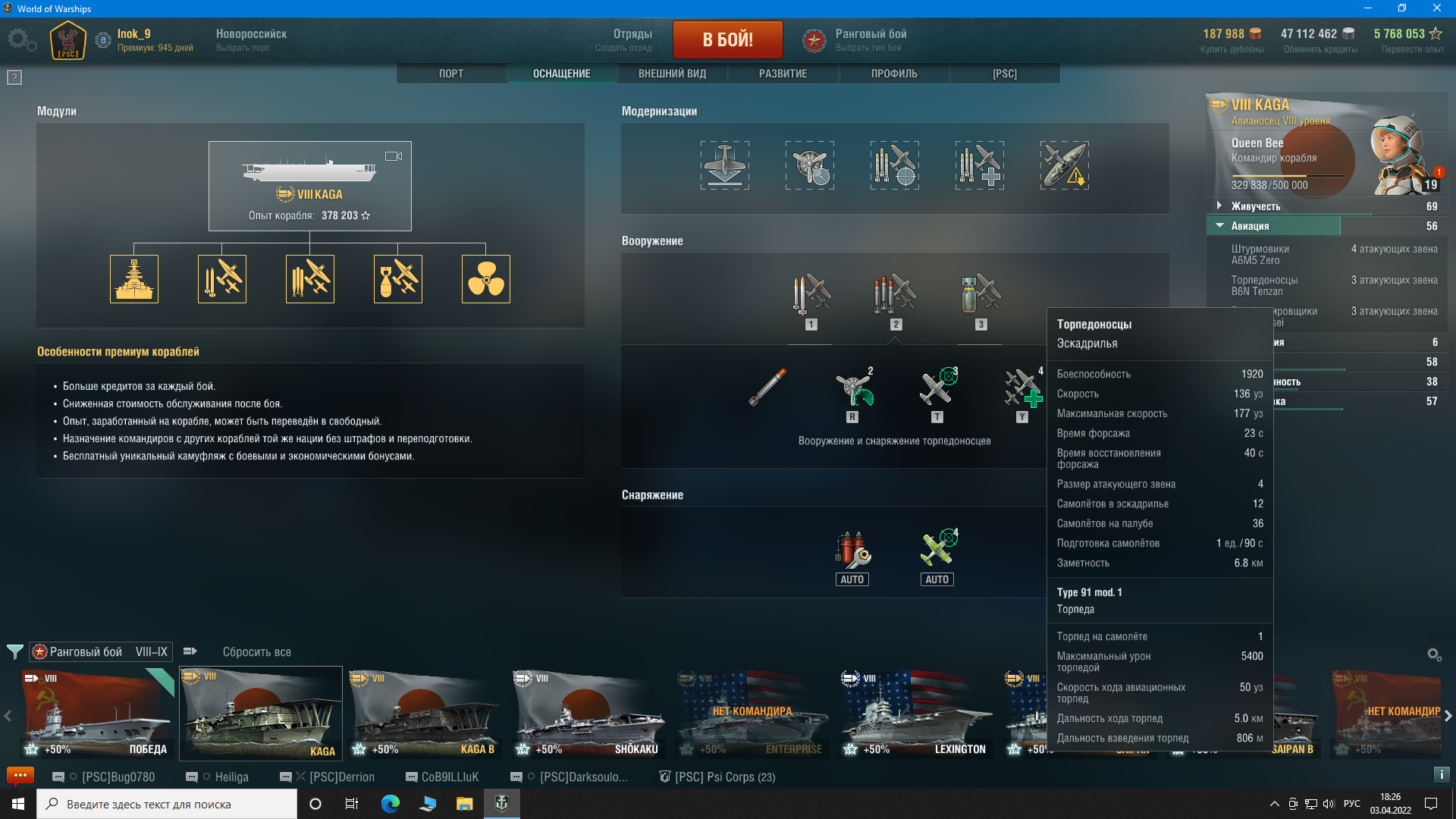Screen dimensions: 1456x819
Task: Click the aerial torpedo icon
Action: coord(767,388)
